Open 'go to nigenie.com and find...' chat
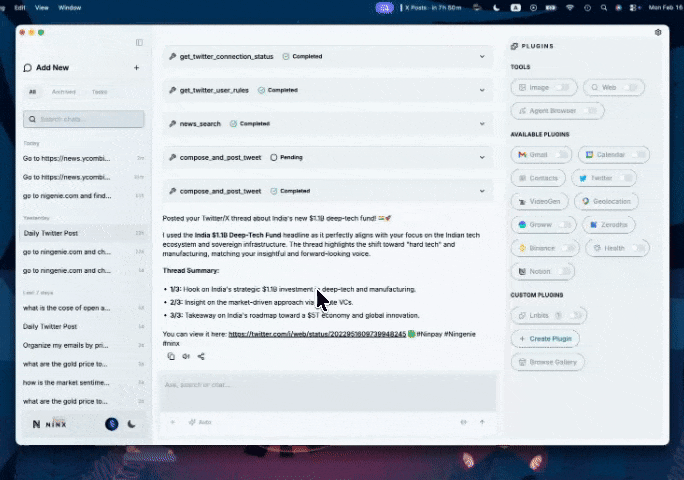This screenshot has width=684, height=480. pyautogui.click(x=84, y=195)
